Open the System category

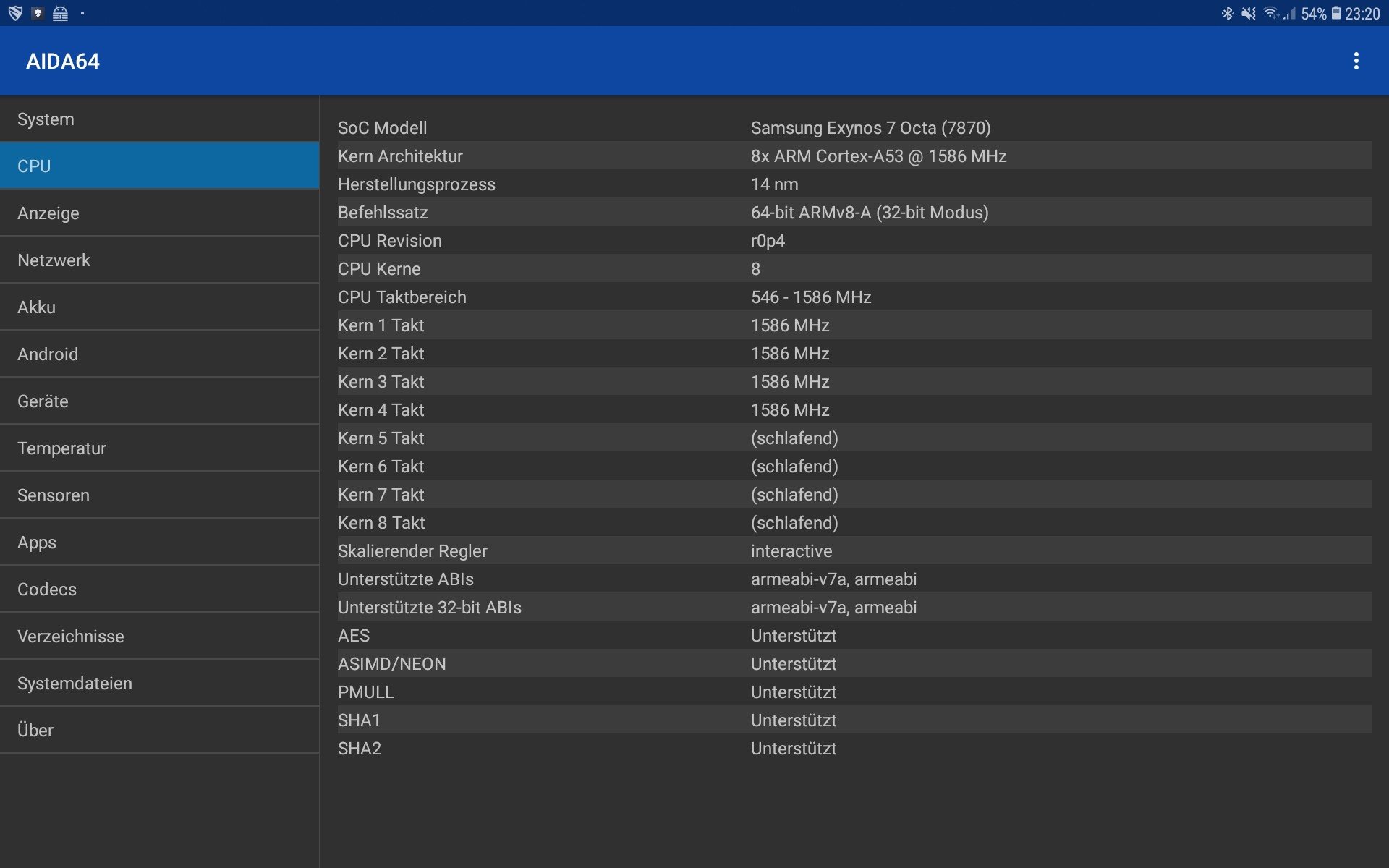click(159, 119)
